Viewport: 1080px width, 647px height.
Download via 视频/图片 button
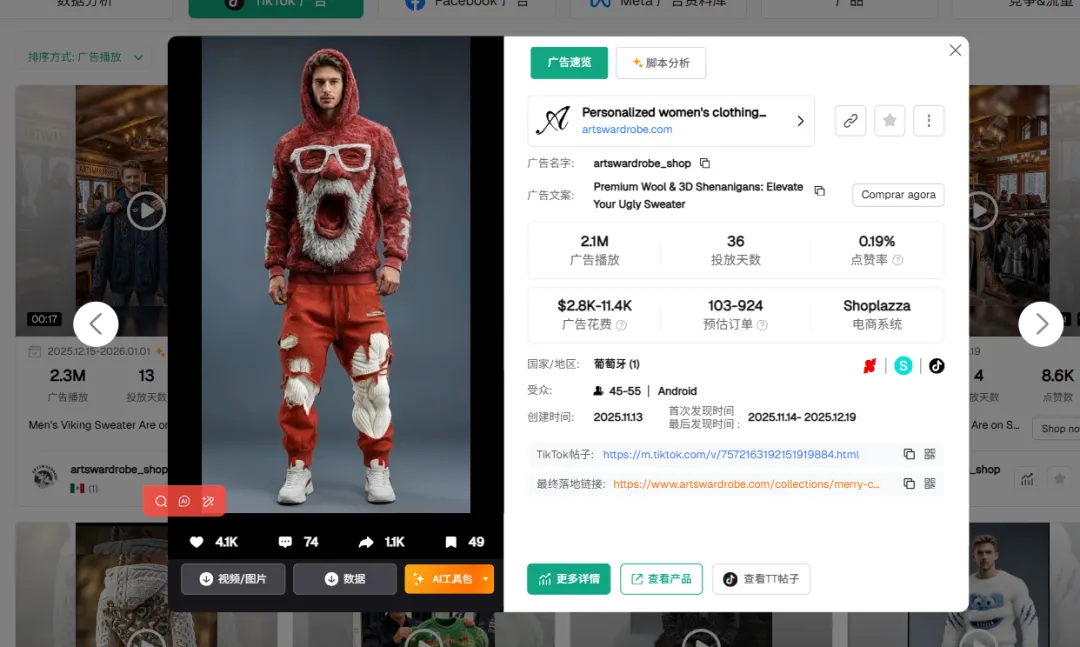coord(233,579)
